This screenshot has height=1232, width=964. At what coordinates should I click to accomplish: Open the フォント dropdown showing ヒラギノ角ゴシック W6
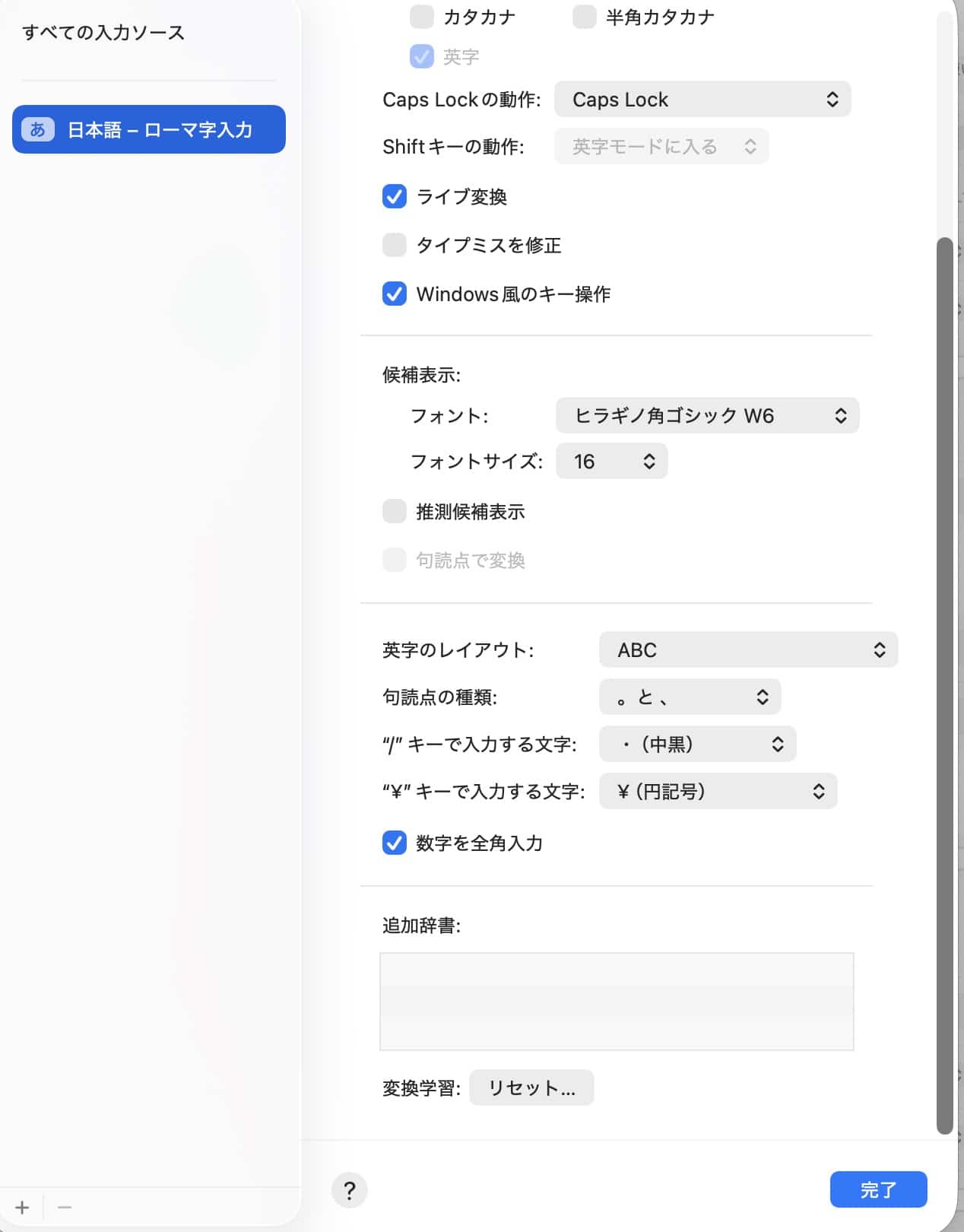coord(707,415)
